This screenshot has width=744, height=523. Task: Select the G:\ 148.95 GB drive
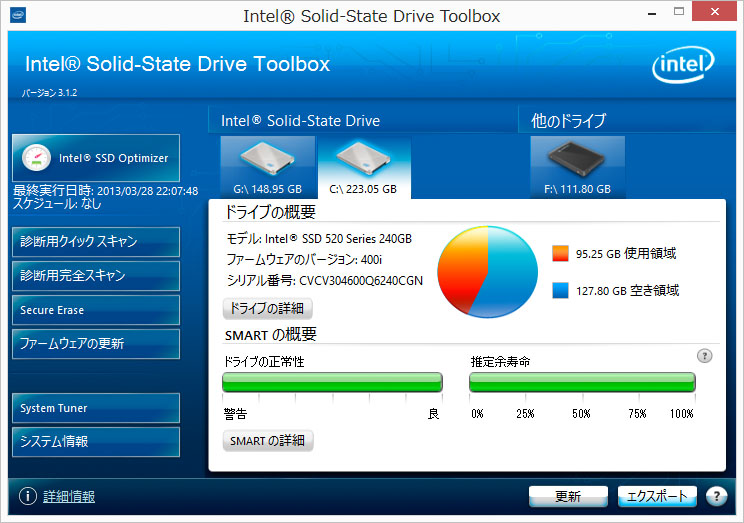tap(268, 167)
